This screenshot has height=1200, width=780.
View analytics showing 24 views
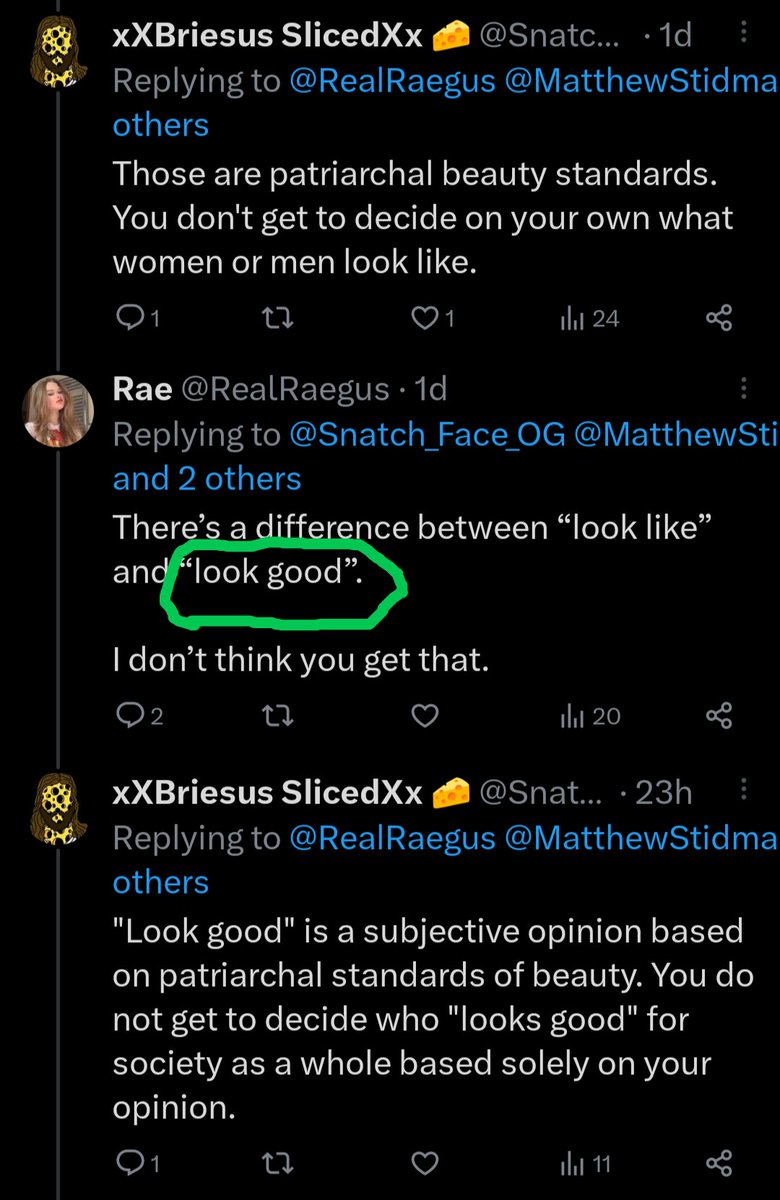(x=588, y=319)
